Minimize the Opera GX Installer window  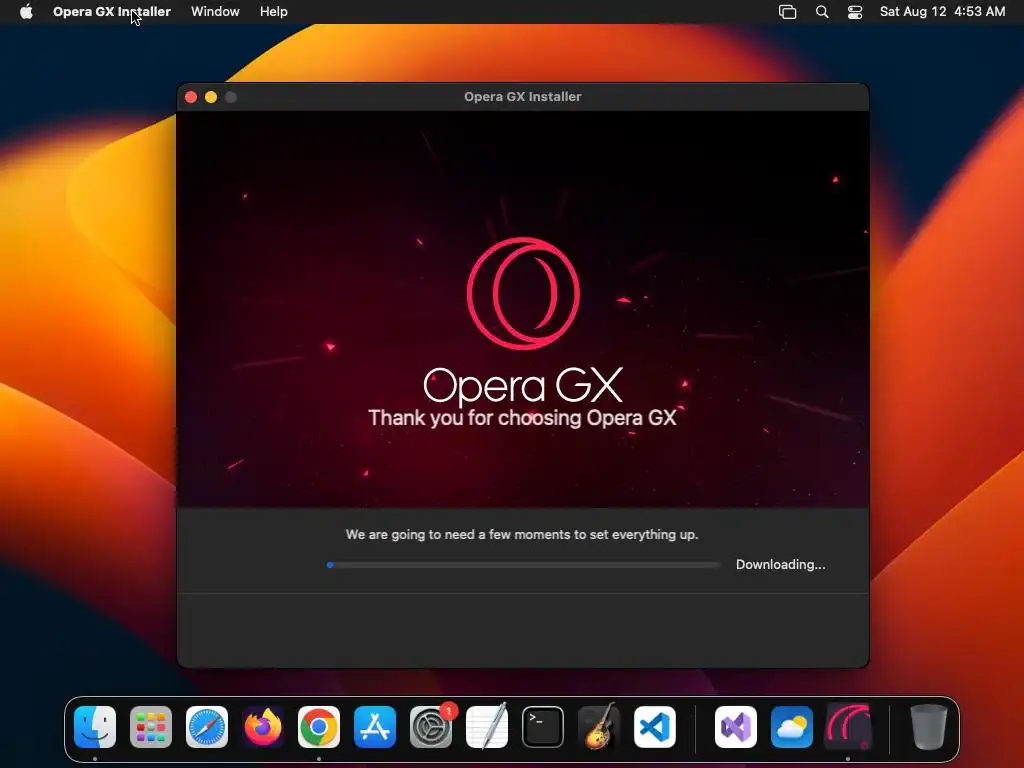(211, 97)
